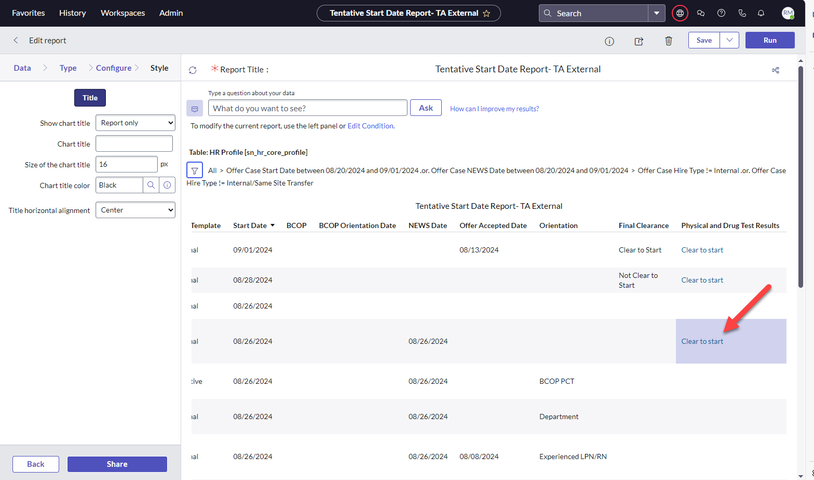Sort by Start Date column header
Viewport: 814px width, 480px height.
[250, 226]
